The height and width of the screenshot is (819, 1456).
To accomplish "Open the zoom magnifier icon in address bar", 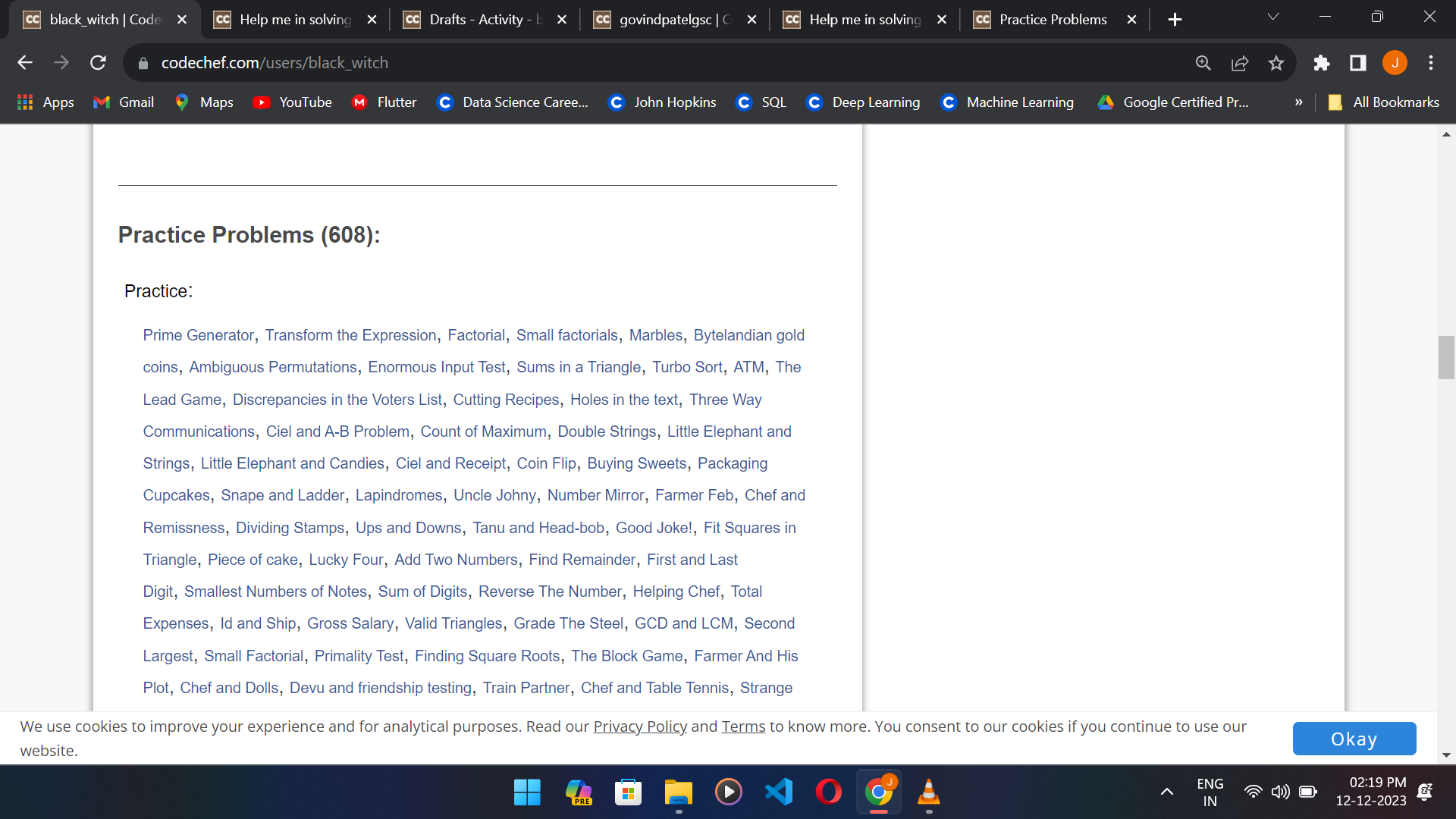I will coord(1203,63).
